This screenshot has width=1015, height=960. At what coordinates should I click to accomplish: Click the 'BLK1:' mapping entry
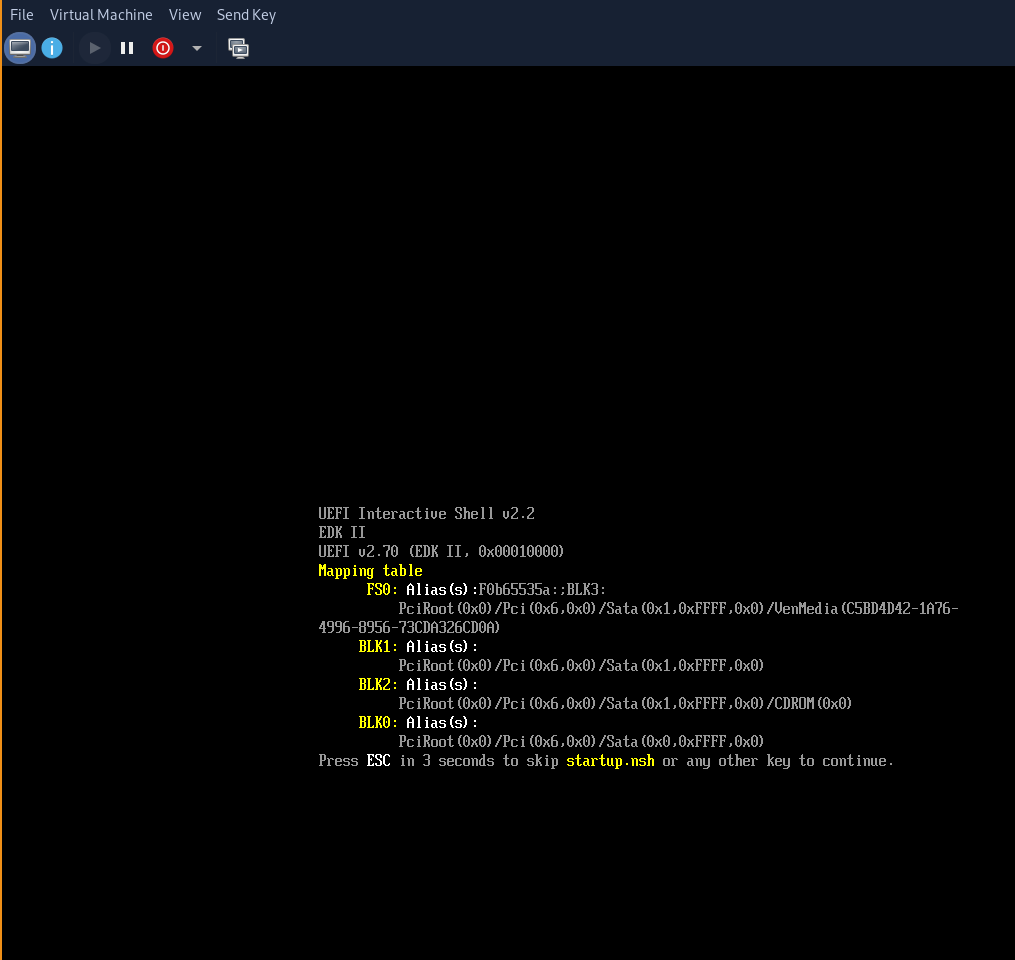coord(378,647)
